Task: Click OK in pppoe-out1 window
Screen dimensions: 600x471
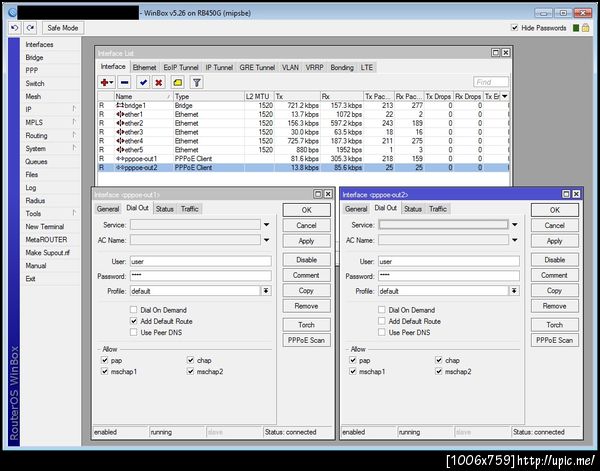Action: pos(307,210)
